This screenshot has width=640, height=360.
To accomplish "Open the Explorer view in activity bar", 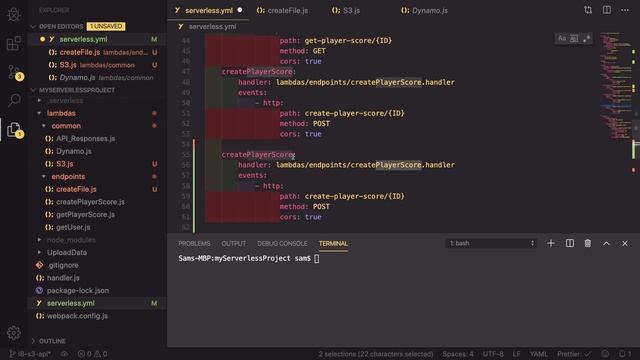I will click(15, 130).
